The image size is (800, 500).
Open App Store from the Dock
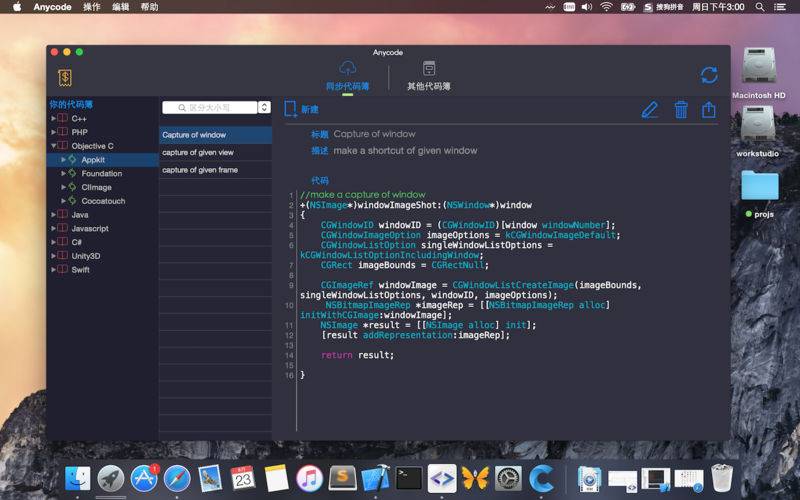point(144,479)
